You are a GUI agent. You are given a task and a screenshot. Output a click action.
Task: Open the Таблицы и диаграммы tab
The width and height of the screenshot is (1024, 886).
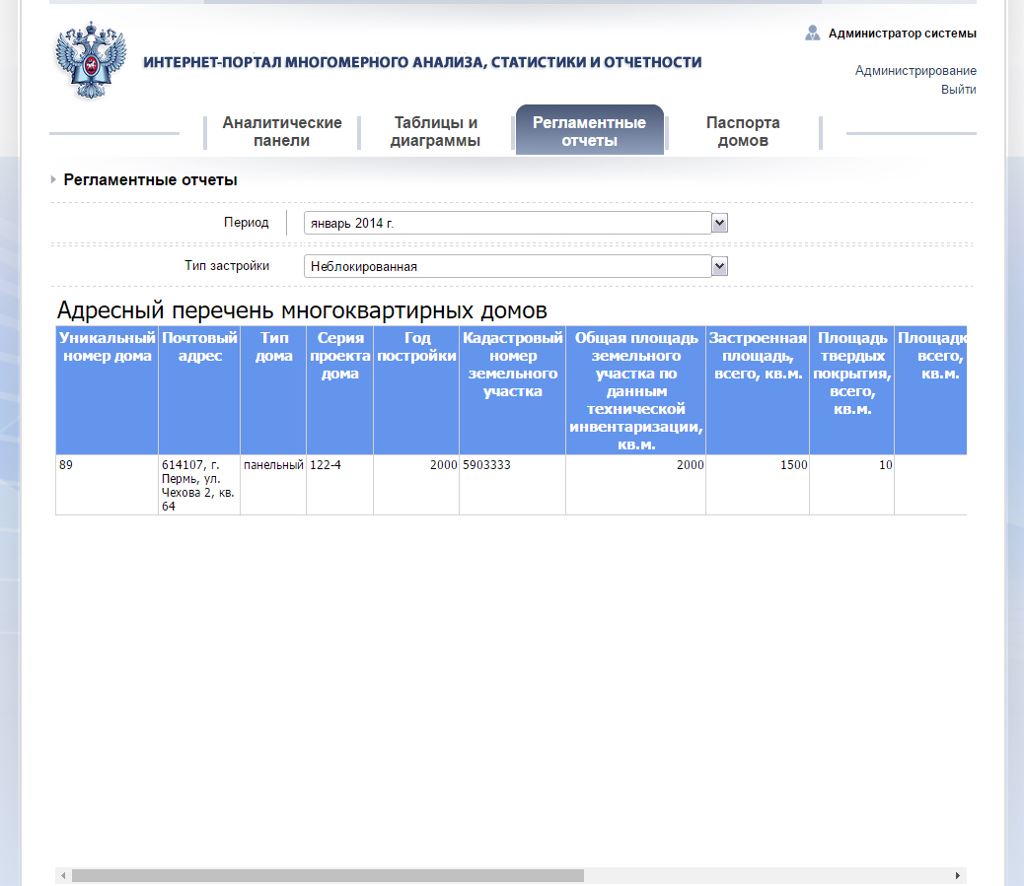[x=435, y=132]
